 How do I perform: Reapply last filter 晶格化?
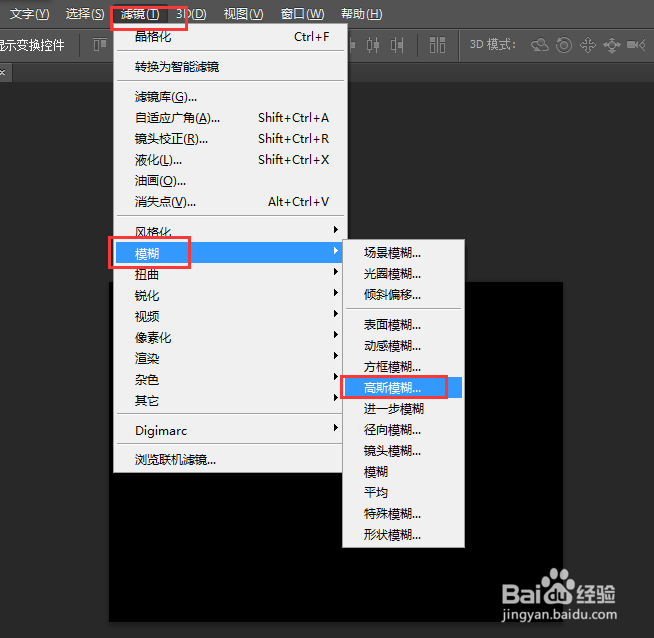230,37
